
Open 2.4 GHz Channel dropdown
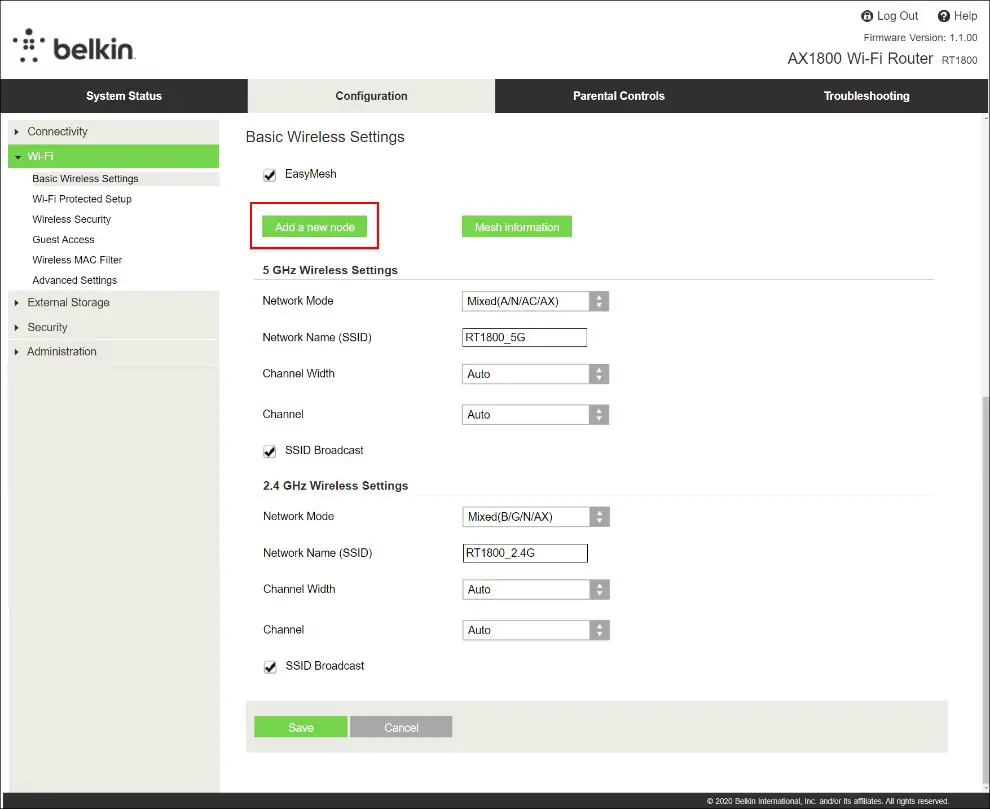click(536, 630)
